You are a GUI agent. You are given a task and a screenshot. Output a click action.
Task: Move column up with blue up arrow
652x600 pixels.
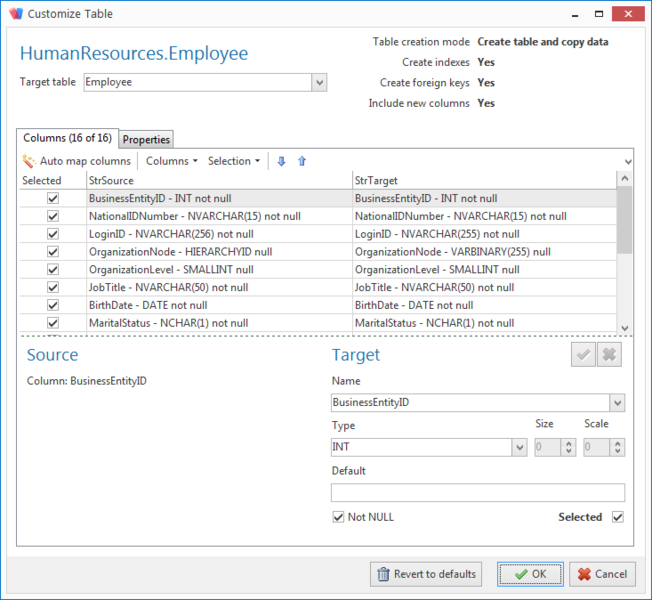(x=302, y=161)
